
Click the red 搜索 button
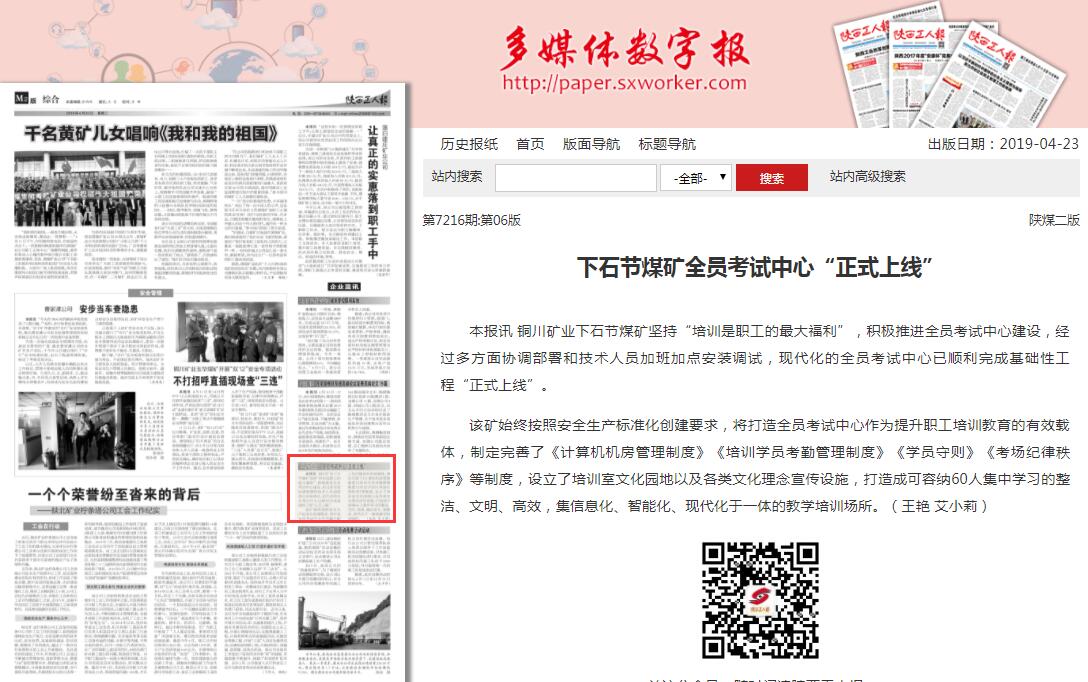point(771,178)
